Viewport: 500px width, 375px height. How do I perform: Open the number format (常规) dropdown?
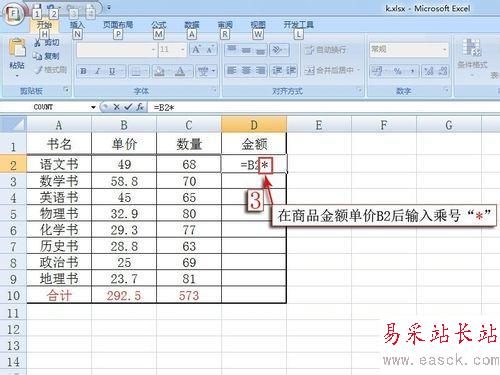click(445, 50)
